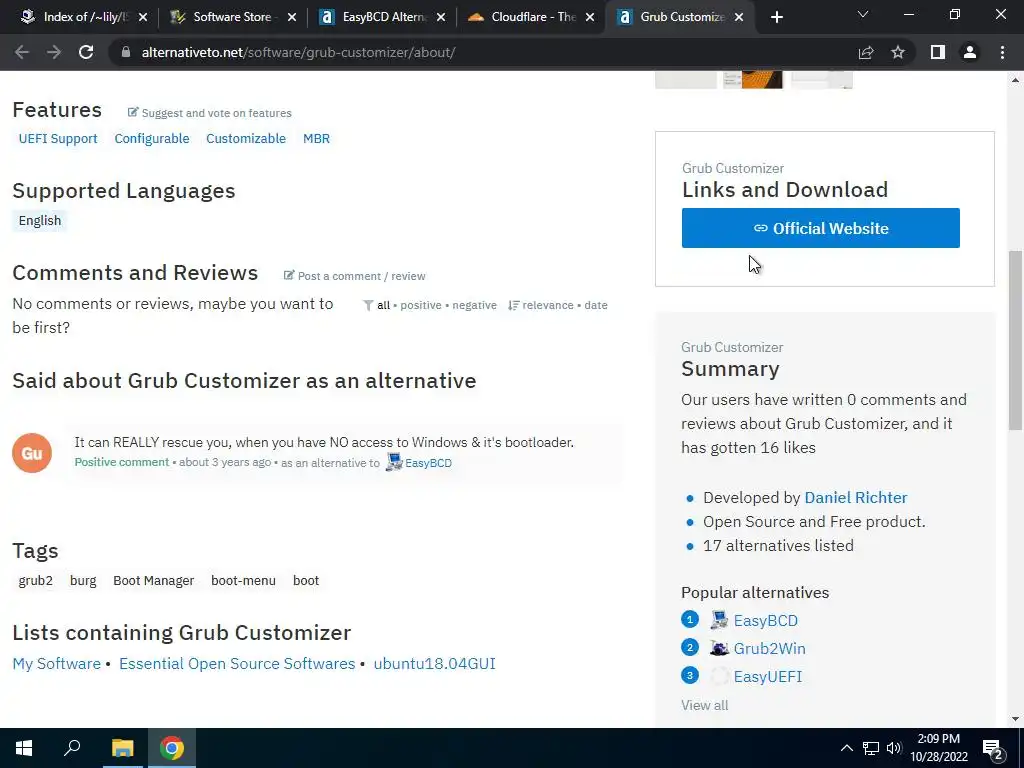Screen dimensions: 1024x768
Task: Open the My Software list
Action: click(57, 664)
